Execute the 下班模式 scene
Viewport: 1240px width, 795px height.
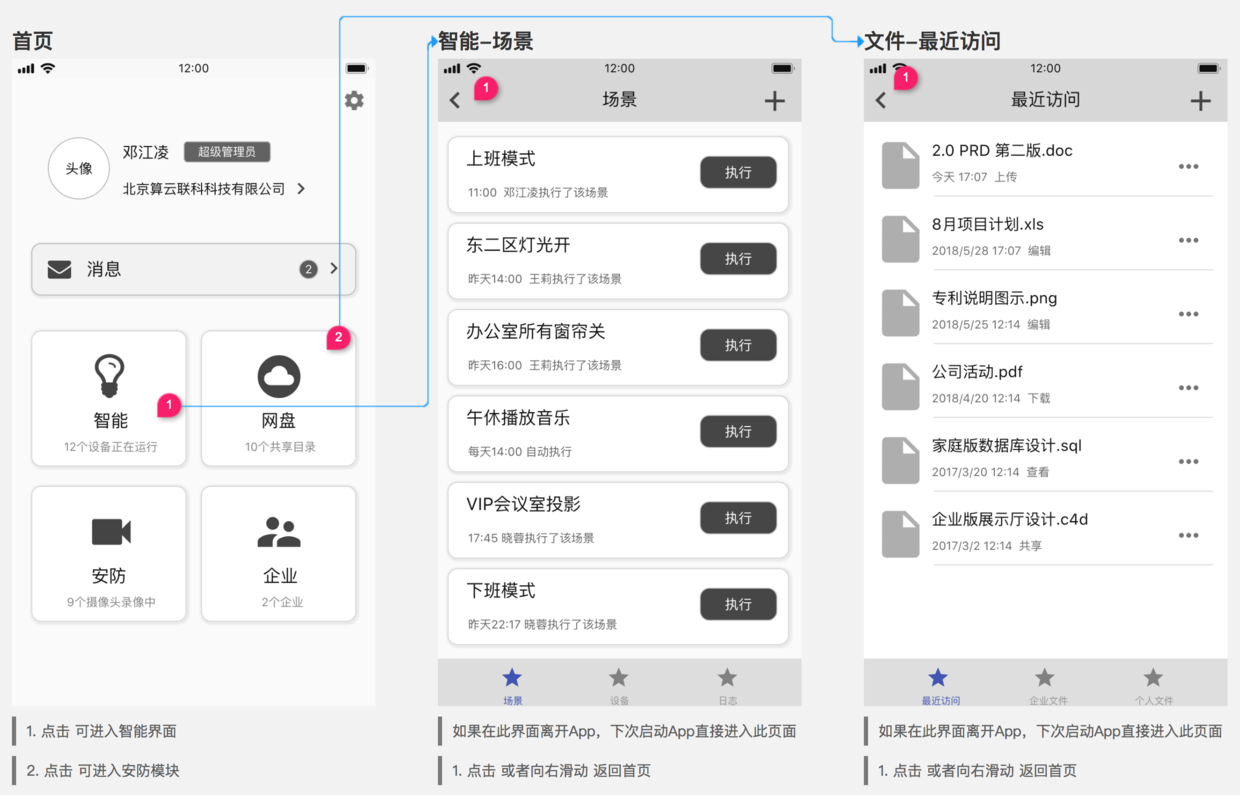pyautogui.click(x=738, y=604)
